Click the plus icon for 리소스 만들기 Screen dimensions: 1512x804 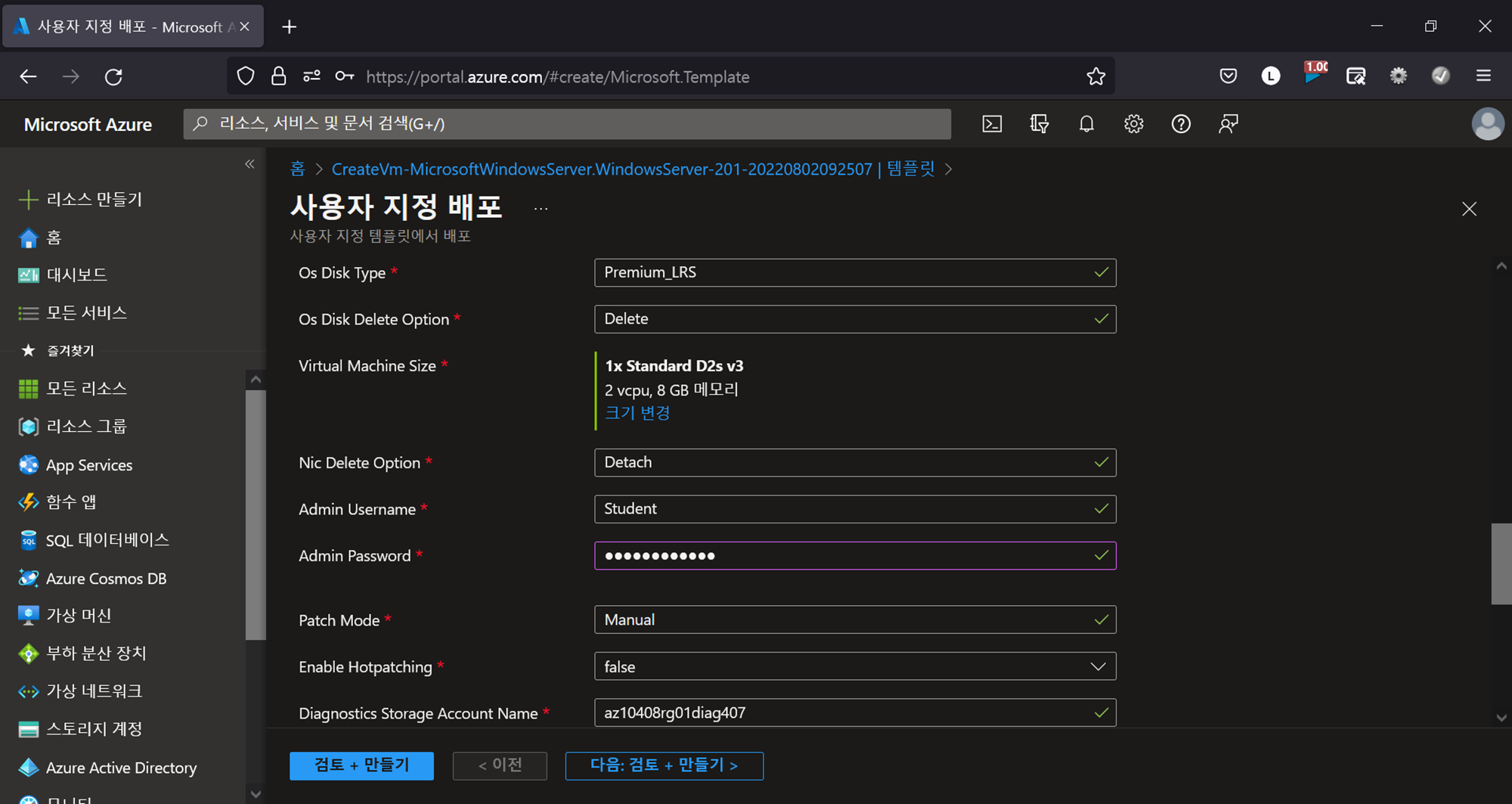tap(28, 200)
